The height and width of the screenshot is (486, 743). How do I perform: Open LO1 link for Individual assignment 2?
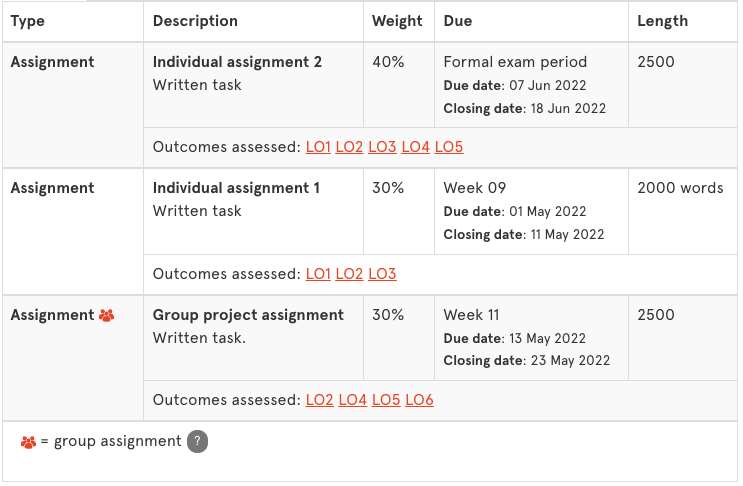click(x=318, y=147)
